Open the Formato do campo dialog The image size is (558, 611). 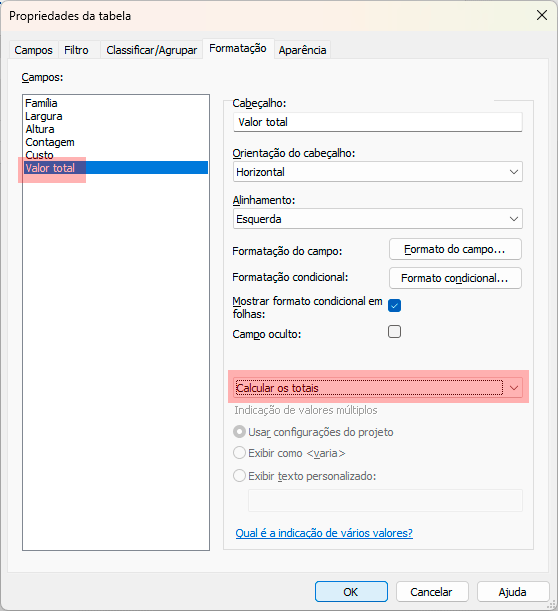click(x=455, y=249)
